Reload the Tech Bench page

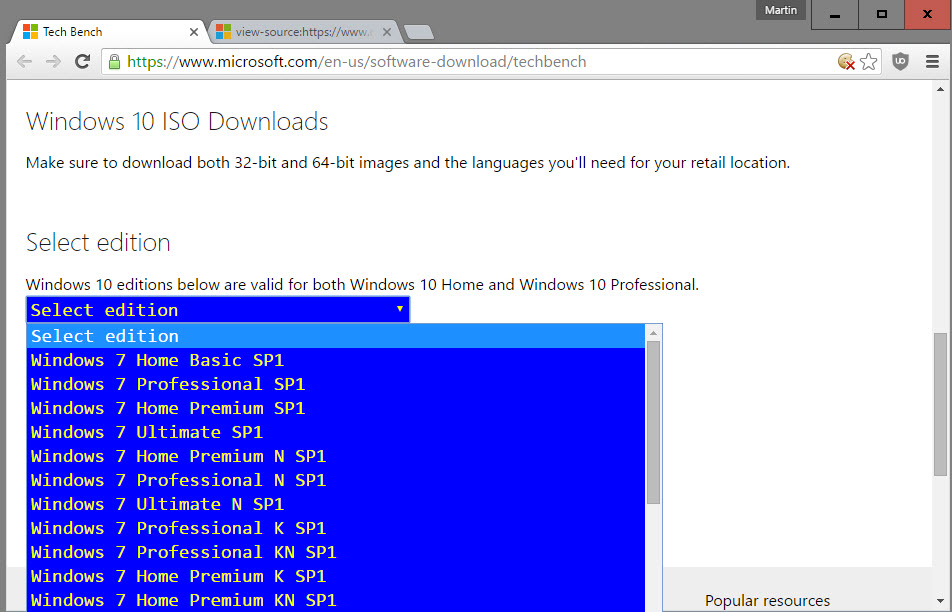pyautogui.click(x=83, y=61)
